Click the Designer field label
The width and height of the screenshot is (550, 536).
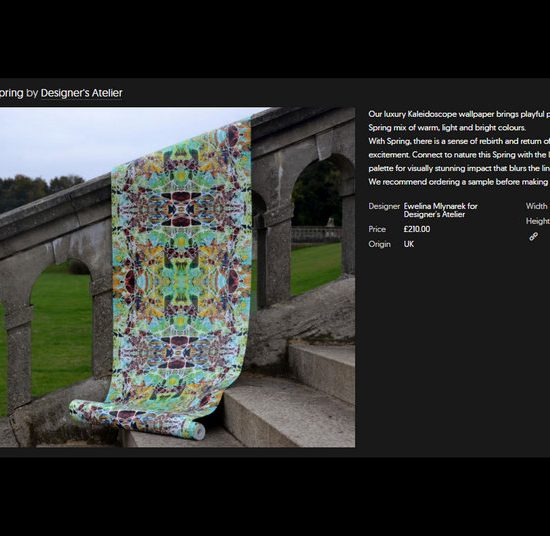pos(384,206)
